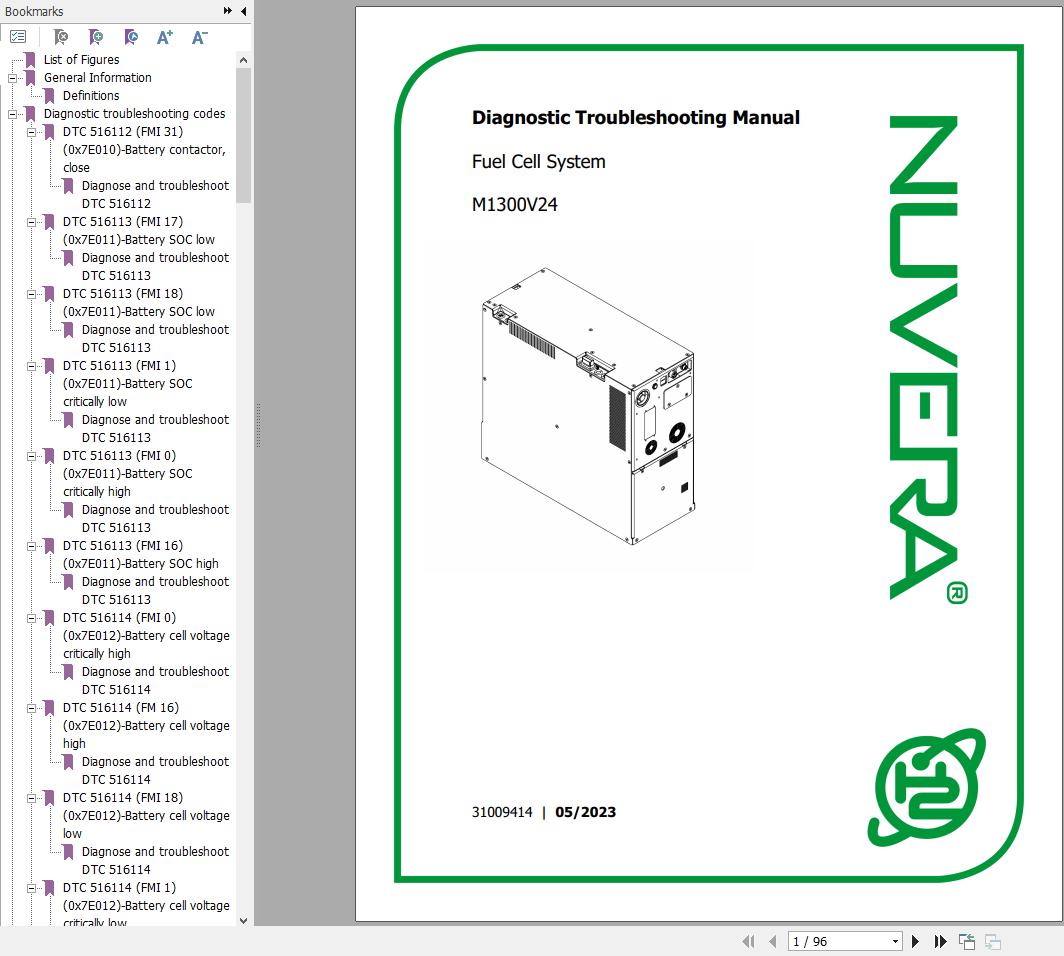
Task: Collapse the DTC 516113 (FMI 0) node
Action: pos(31,456)
